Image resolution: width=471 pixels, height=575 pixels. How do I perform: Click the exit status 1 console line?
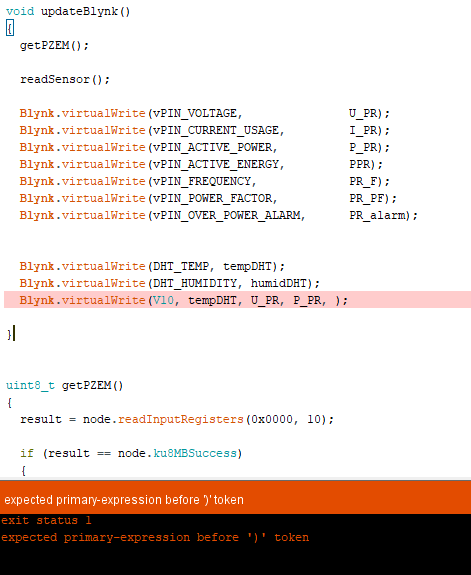point(46,520)
